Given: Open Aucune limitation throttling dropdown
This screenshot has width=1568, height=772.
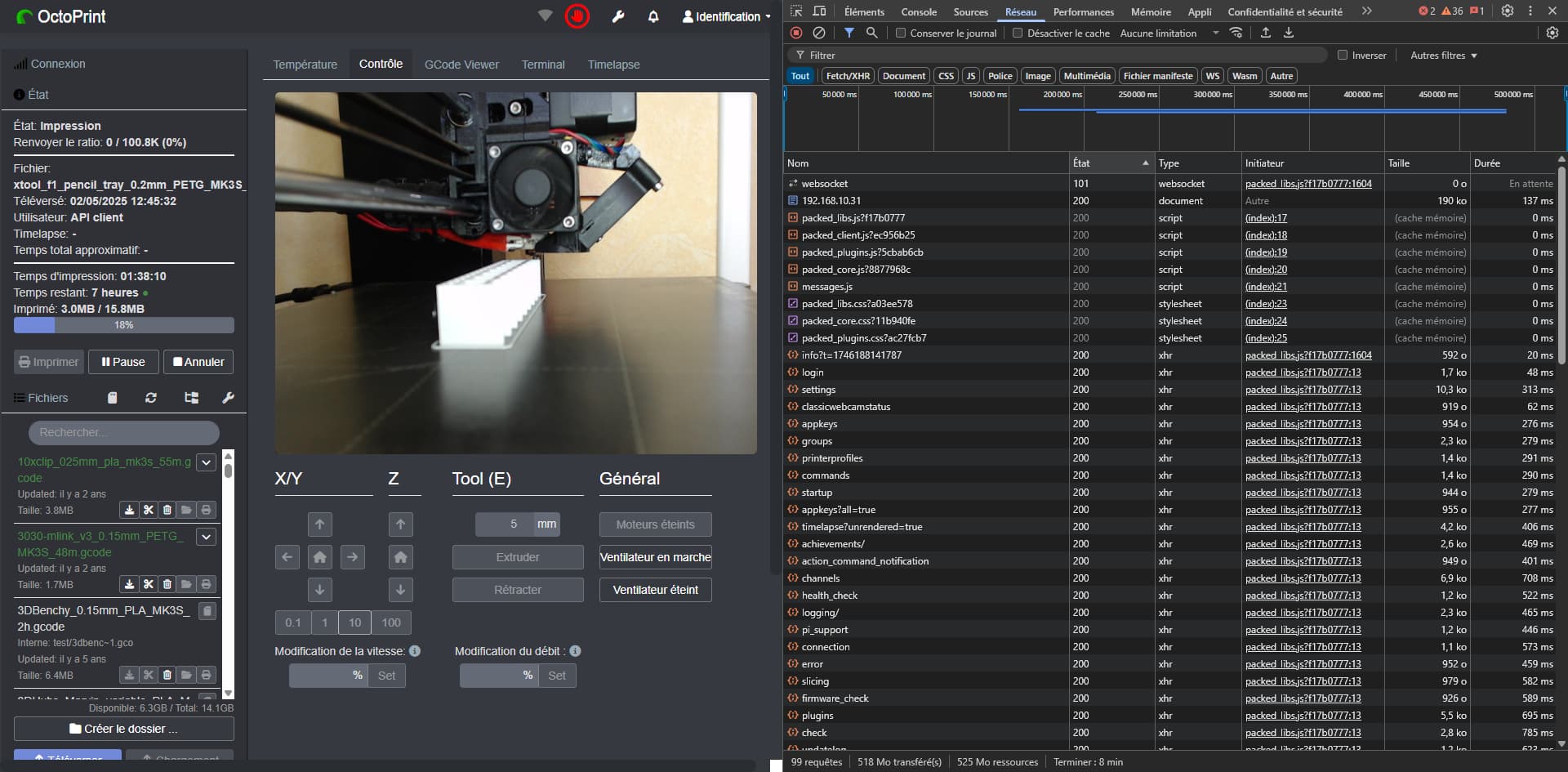Looking at the screenshot, I should (1169, 33).
